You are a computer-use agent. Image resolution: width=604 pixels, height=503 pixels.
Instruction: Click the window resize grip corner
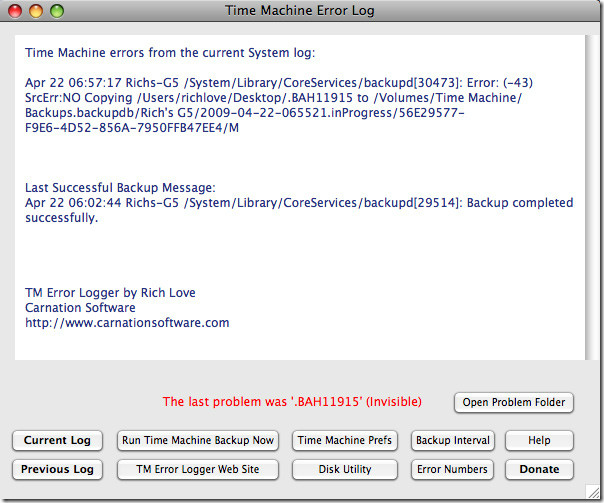(x=592, y=491)
